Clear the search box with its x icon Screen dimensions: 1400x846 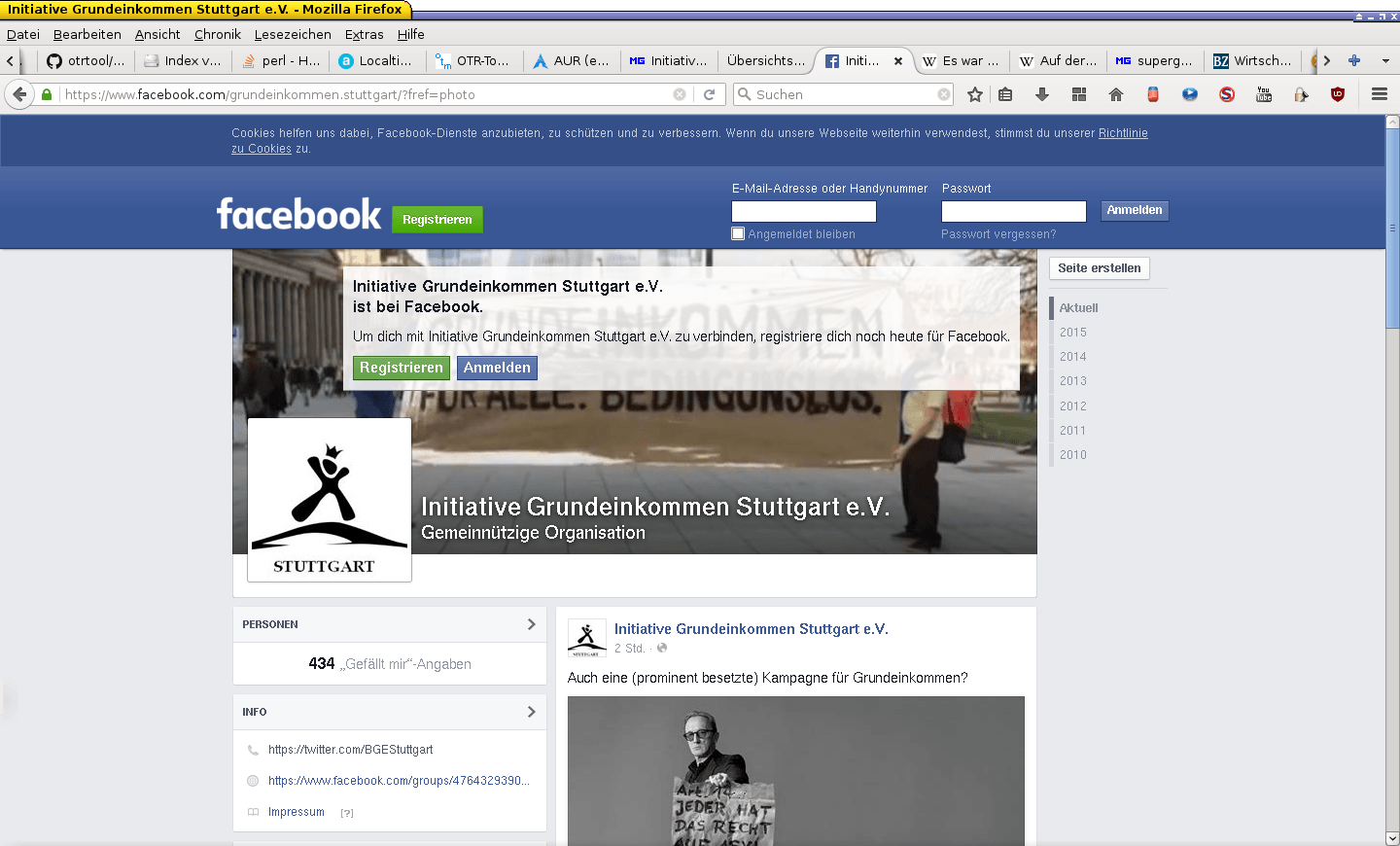[x=944, y=94]
